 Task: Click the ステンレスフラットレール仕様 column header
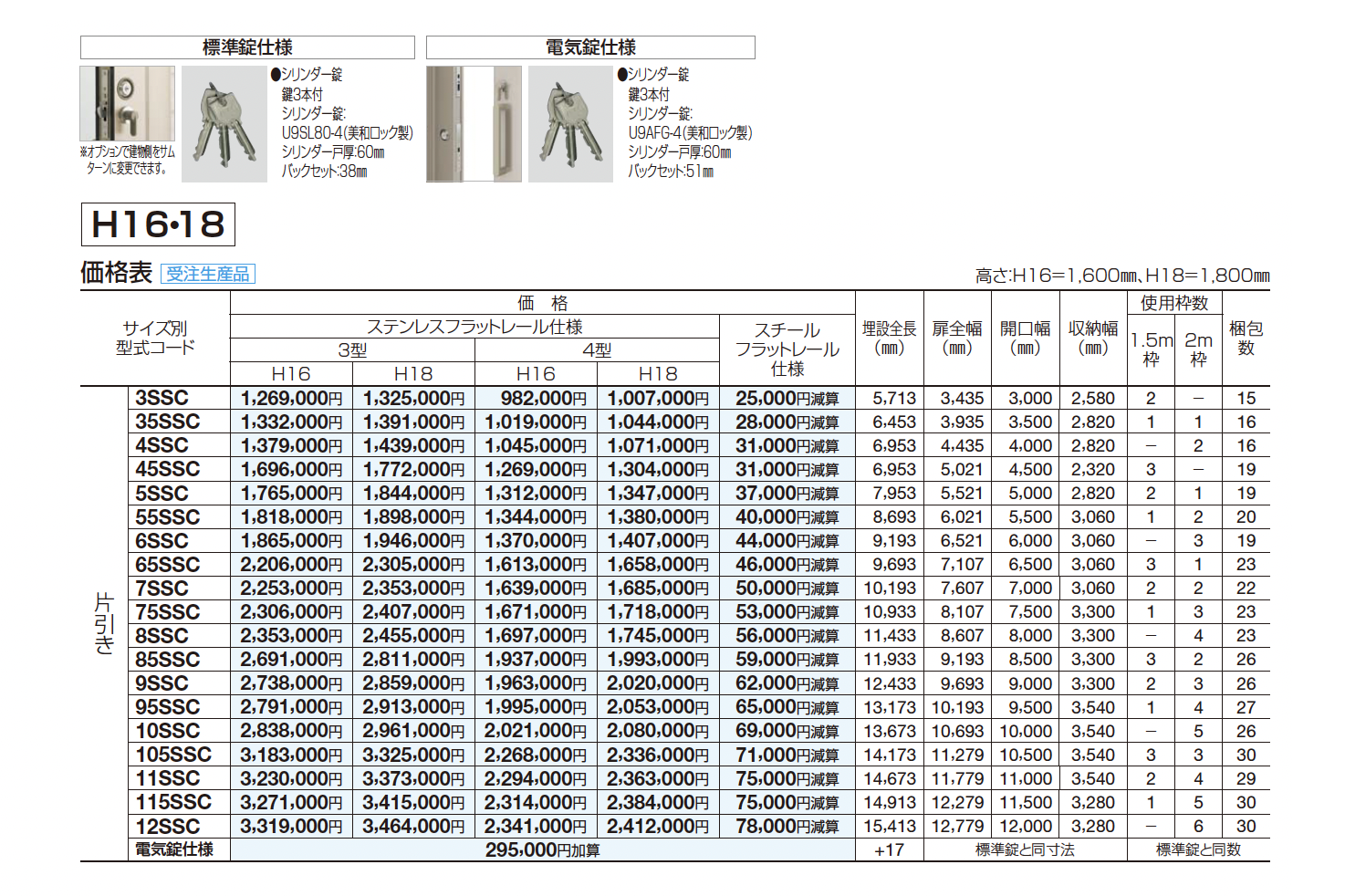pyautogui.click(x=474, y=327)
